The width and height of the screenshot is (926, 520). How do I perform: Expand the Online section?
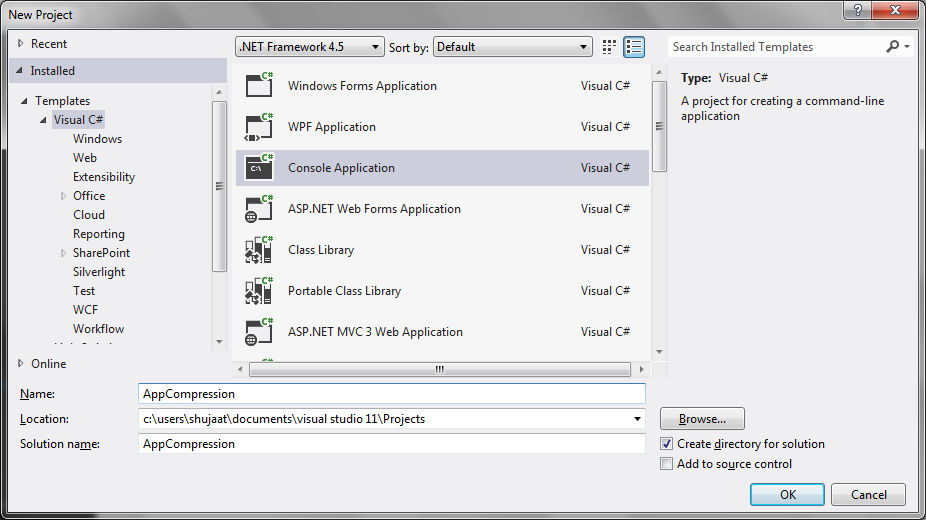(21, 363)
